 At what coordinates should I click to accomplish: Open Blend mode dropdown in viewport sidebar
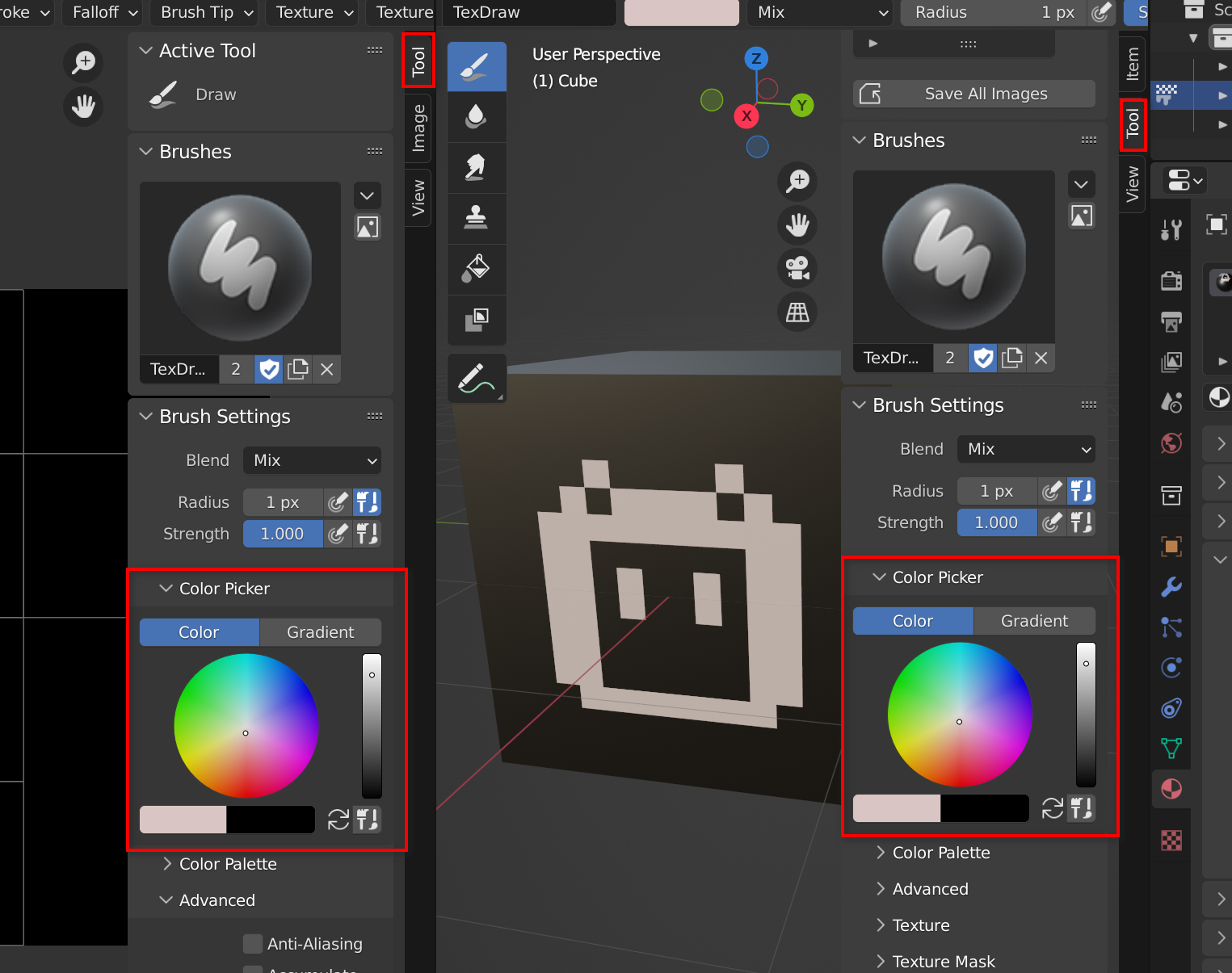coord(1026,449)
